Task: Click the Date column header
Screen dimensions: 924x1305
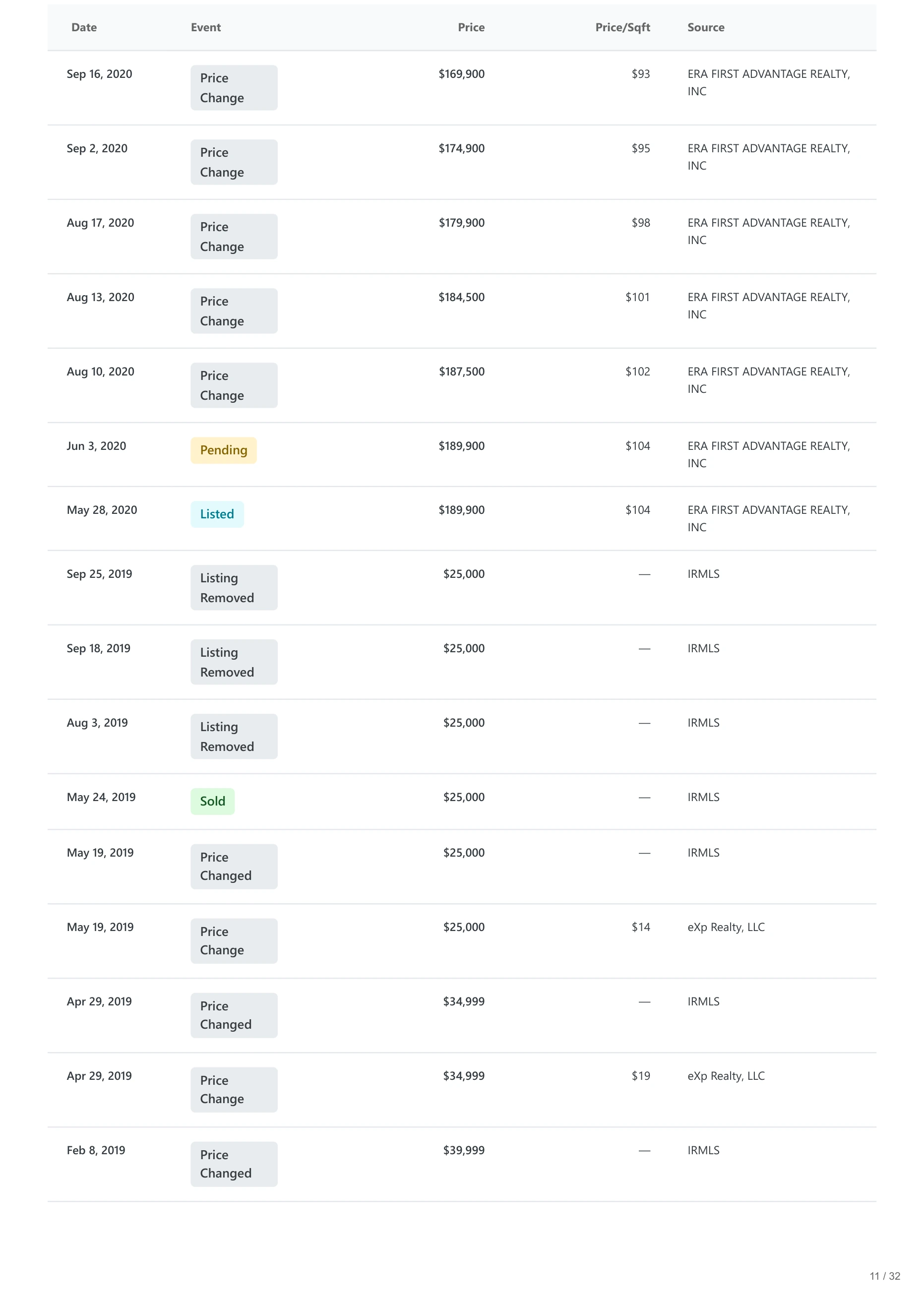Action: 84,27
